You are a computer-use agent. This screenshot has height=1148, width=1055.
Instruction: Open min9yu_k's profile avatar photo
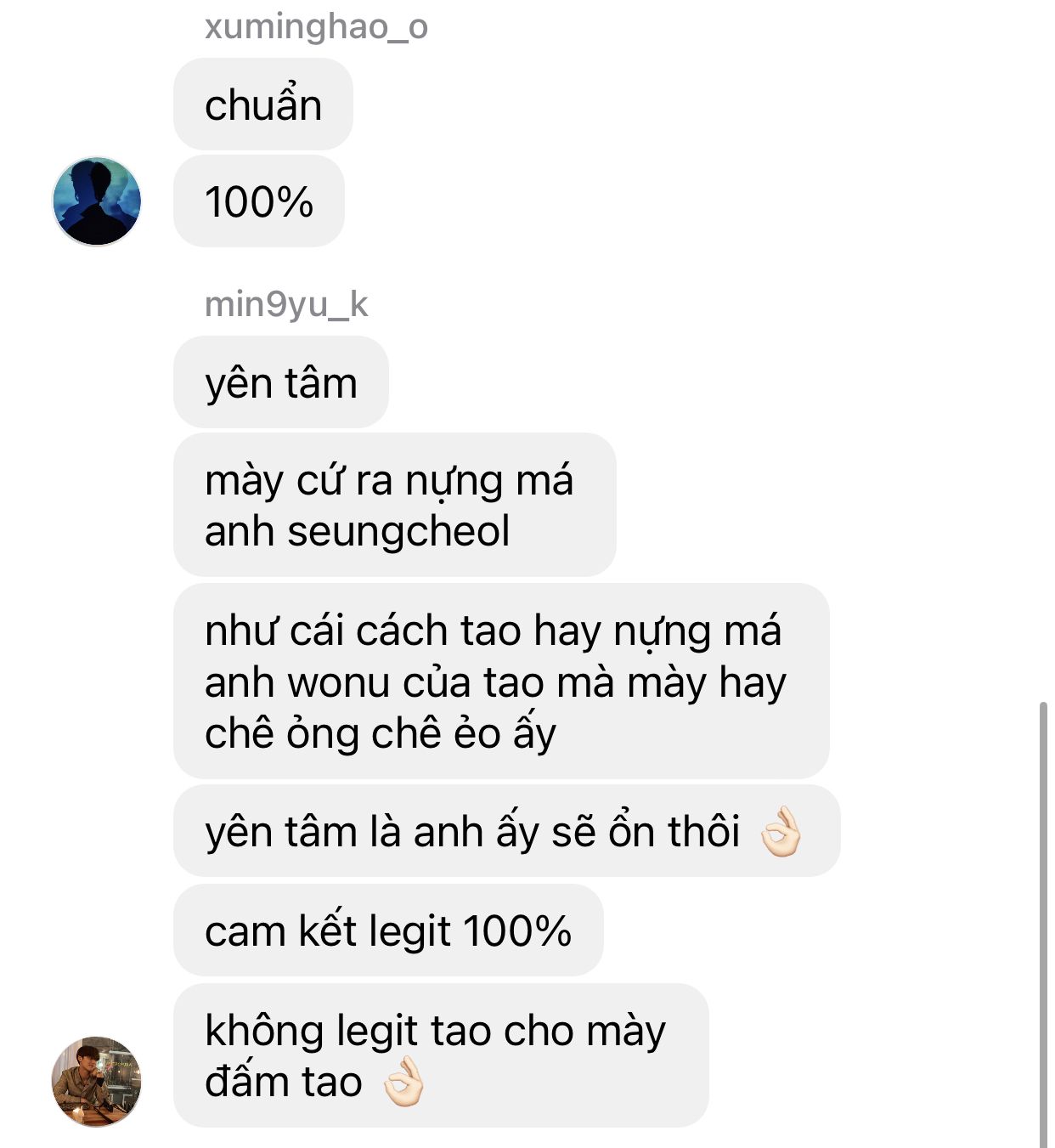click(97, 1082)
